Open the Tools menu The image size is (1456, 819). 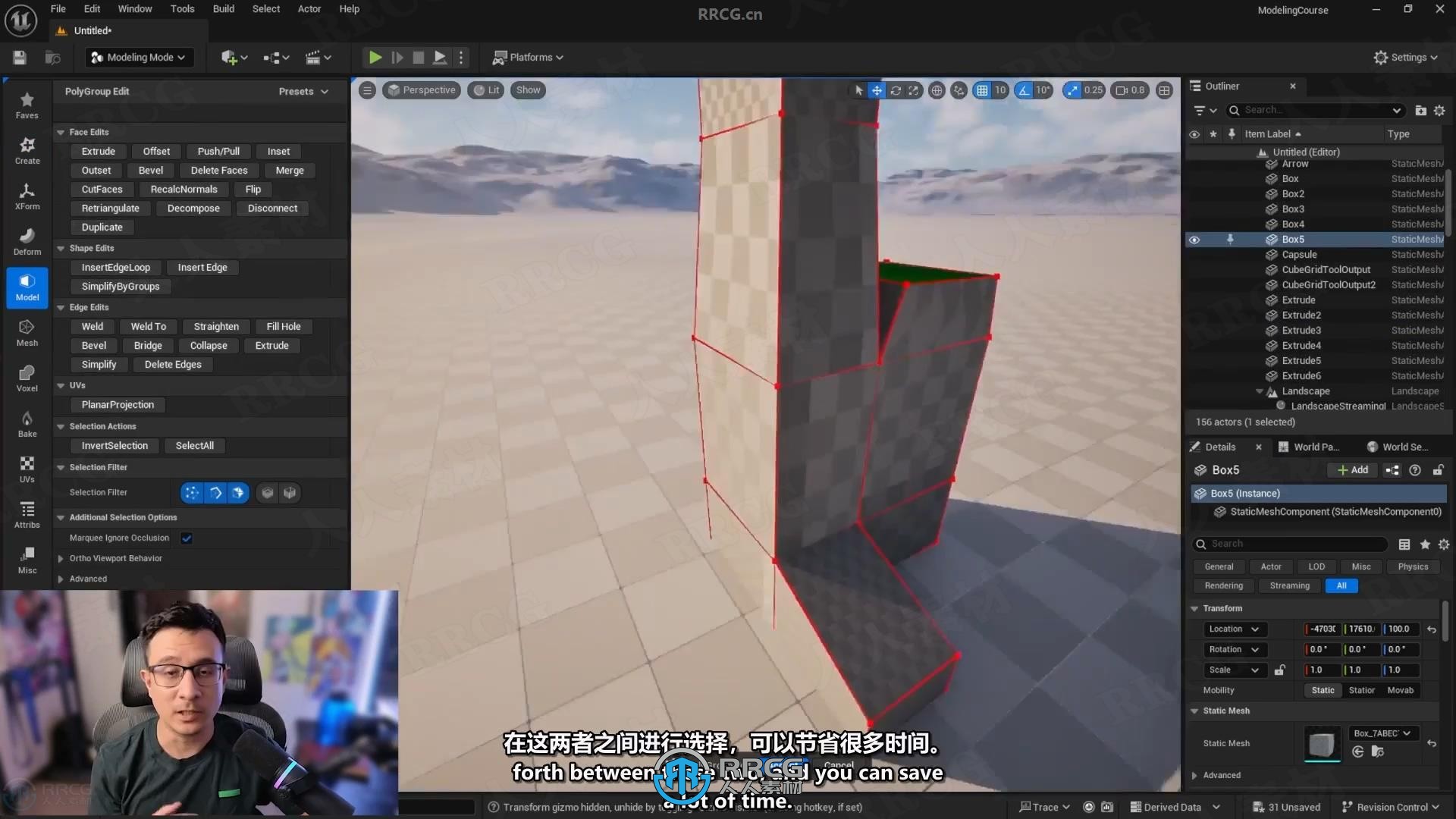coord(182,9)
